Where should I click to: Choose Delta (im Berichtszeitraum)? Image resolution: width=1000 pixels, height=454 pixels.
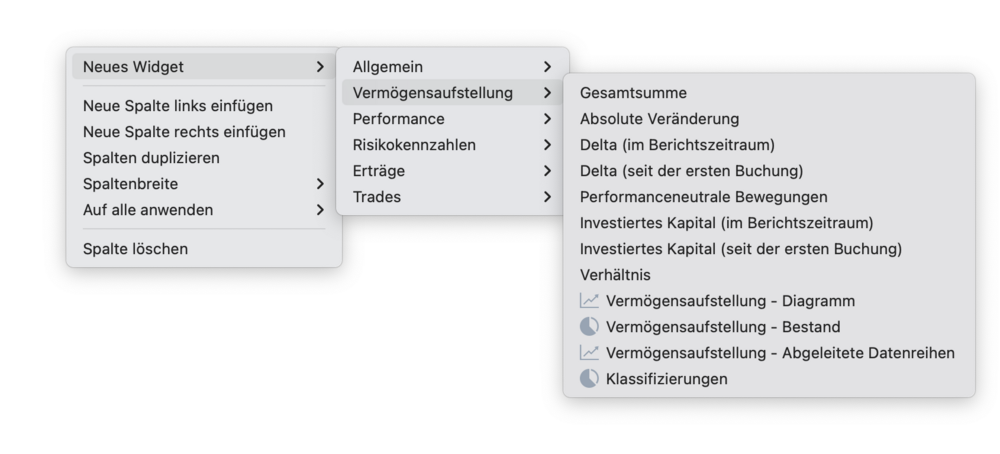pyautogui.click(x=677, y=145)
